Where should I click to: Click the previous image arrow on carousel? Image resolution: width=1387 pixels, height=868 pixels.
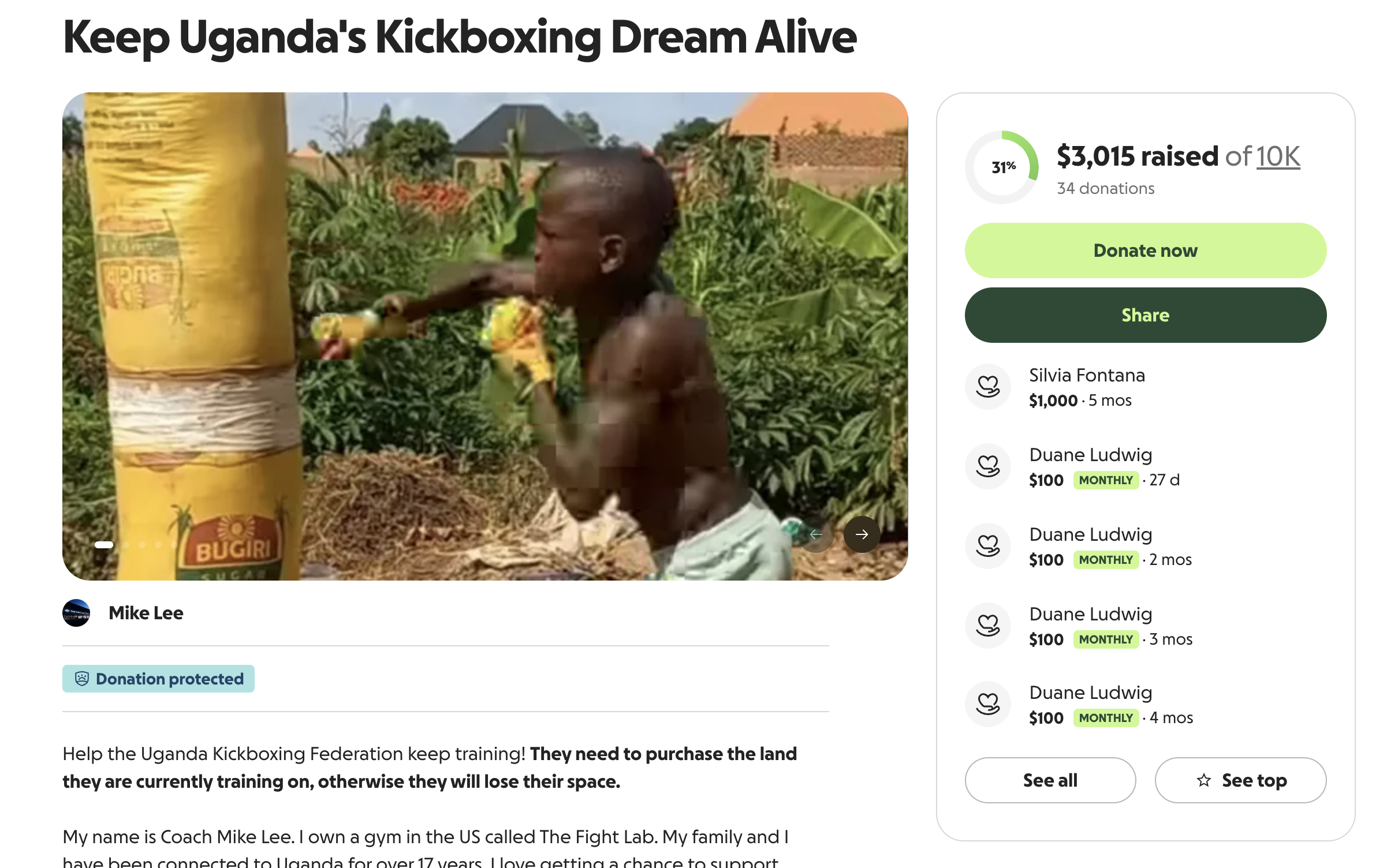(816, 534)
